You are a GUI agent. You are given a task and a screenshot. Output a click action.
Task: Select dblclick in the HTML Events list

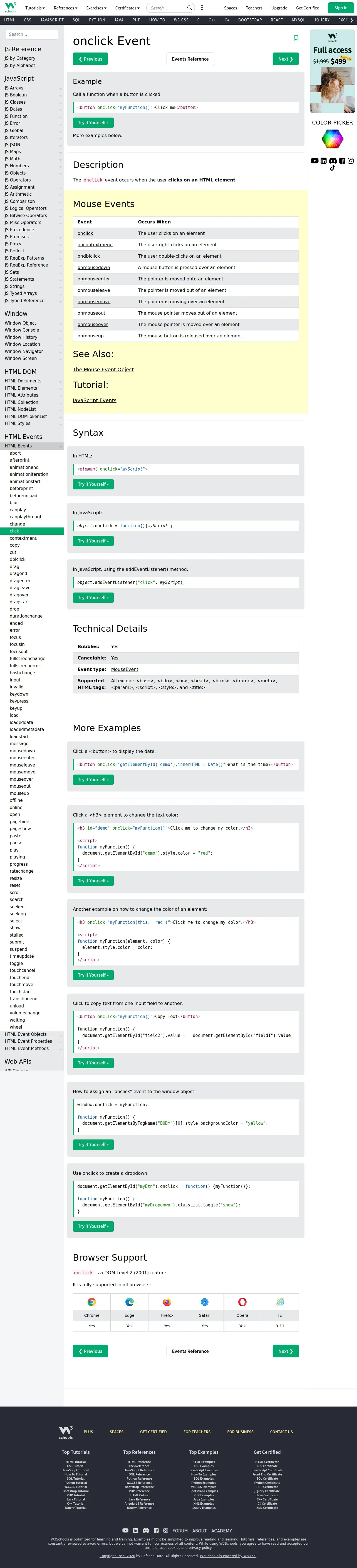point(18,559)
